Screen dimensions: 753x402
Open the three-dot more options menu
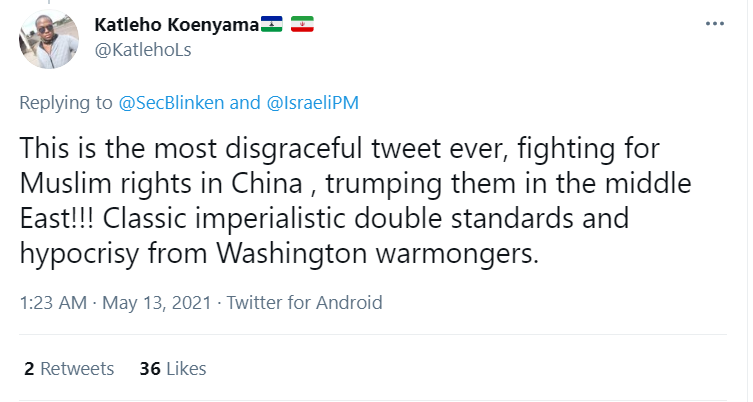[x=713, y=24]
